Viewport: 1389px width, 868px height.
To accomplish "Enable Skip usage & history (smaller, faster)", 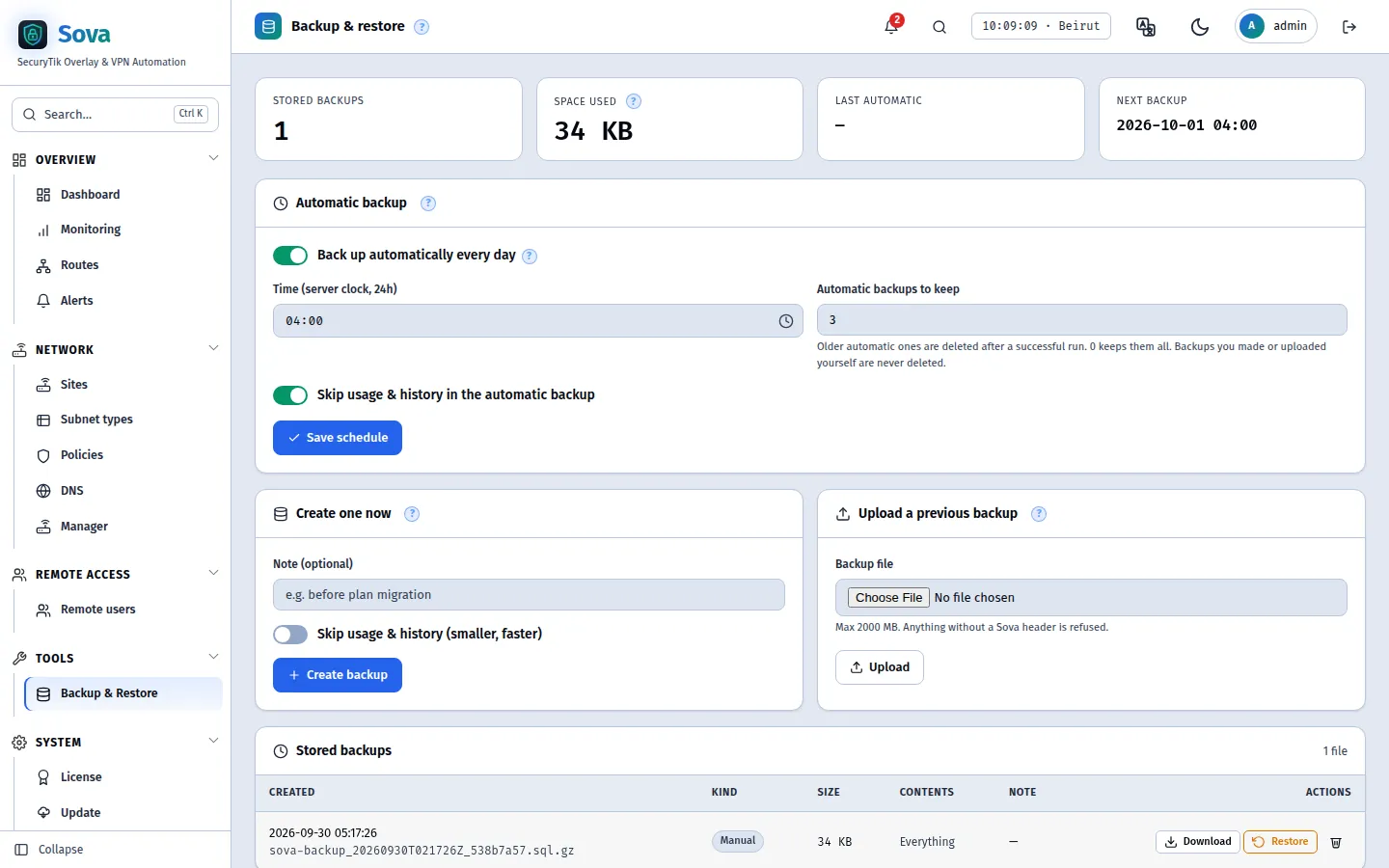I will pyautogui.click(x=290, y=635).
